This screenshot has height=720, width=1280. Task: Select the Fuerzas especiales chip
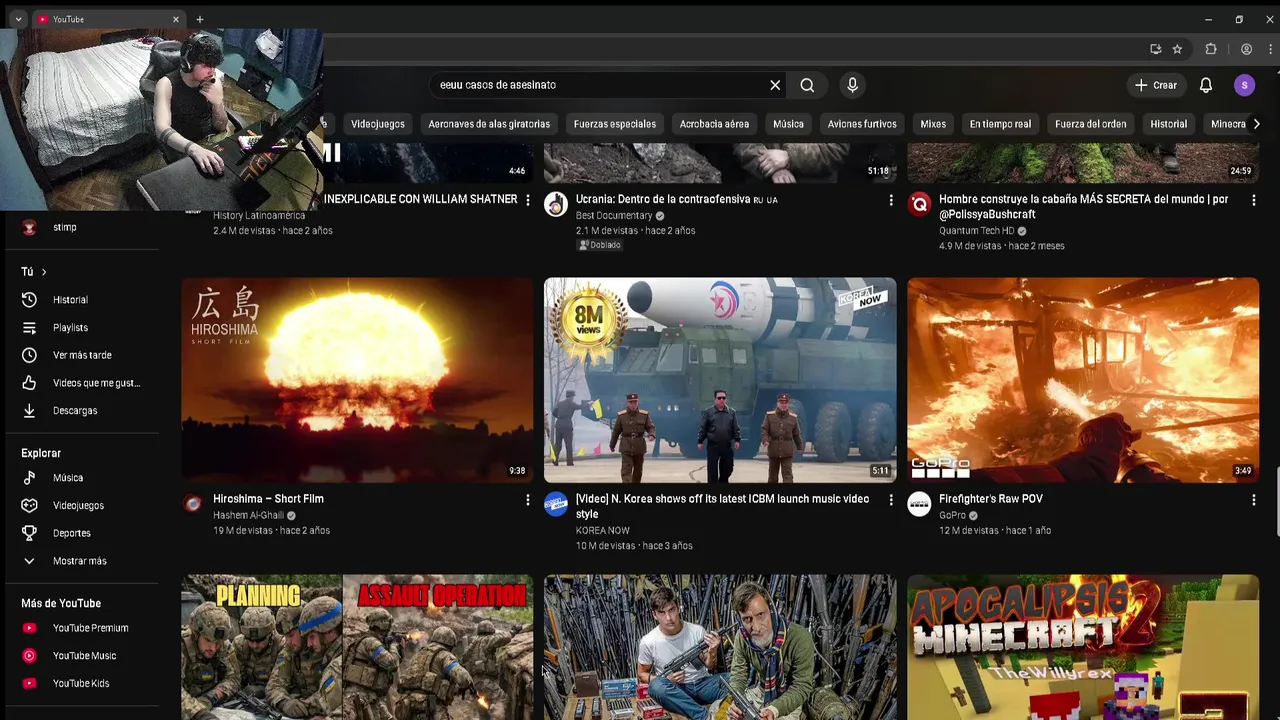coord(615,124)
